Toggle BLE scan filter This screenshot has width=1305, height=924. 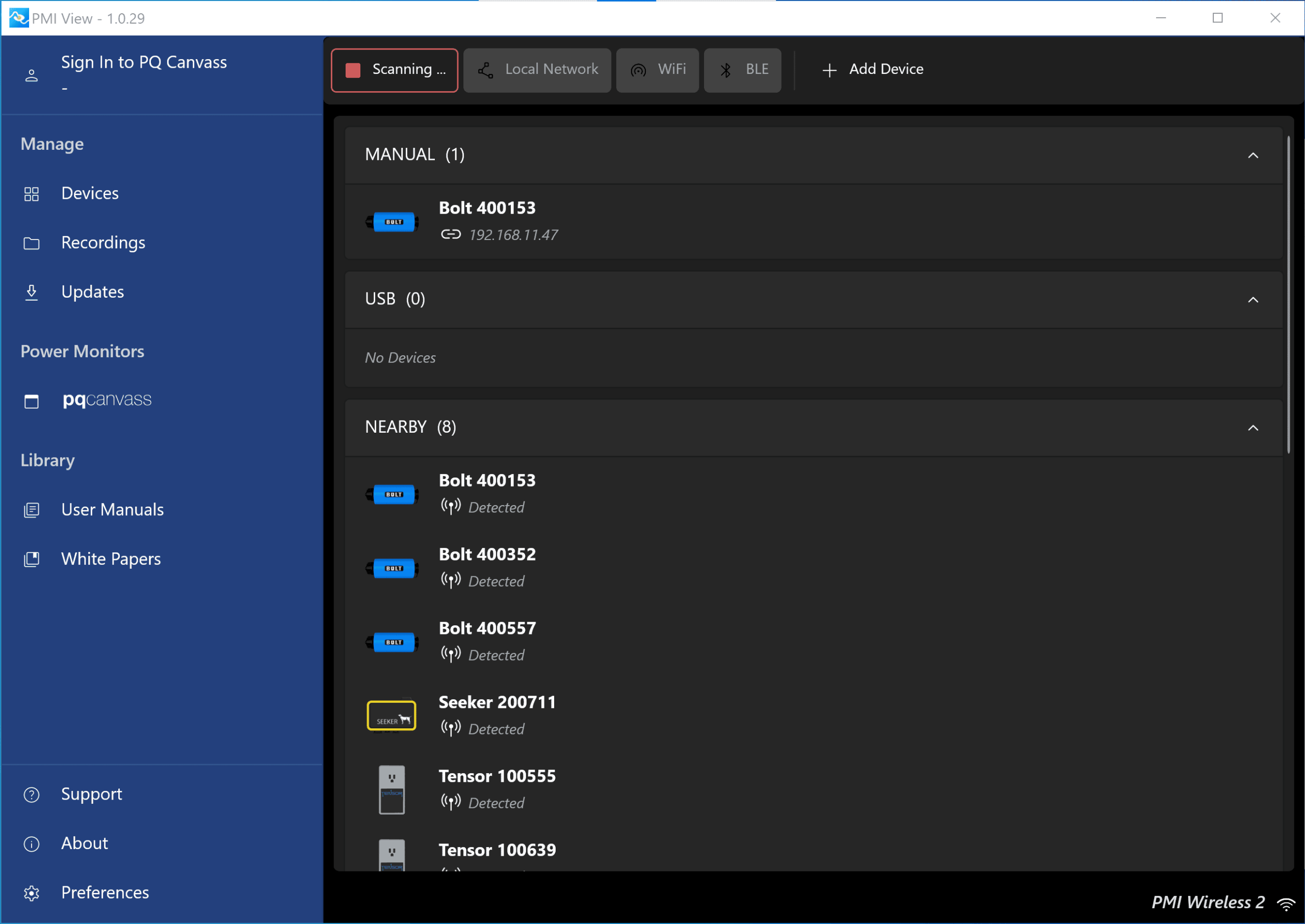coord(742,70)
